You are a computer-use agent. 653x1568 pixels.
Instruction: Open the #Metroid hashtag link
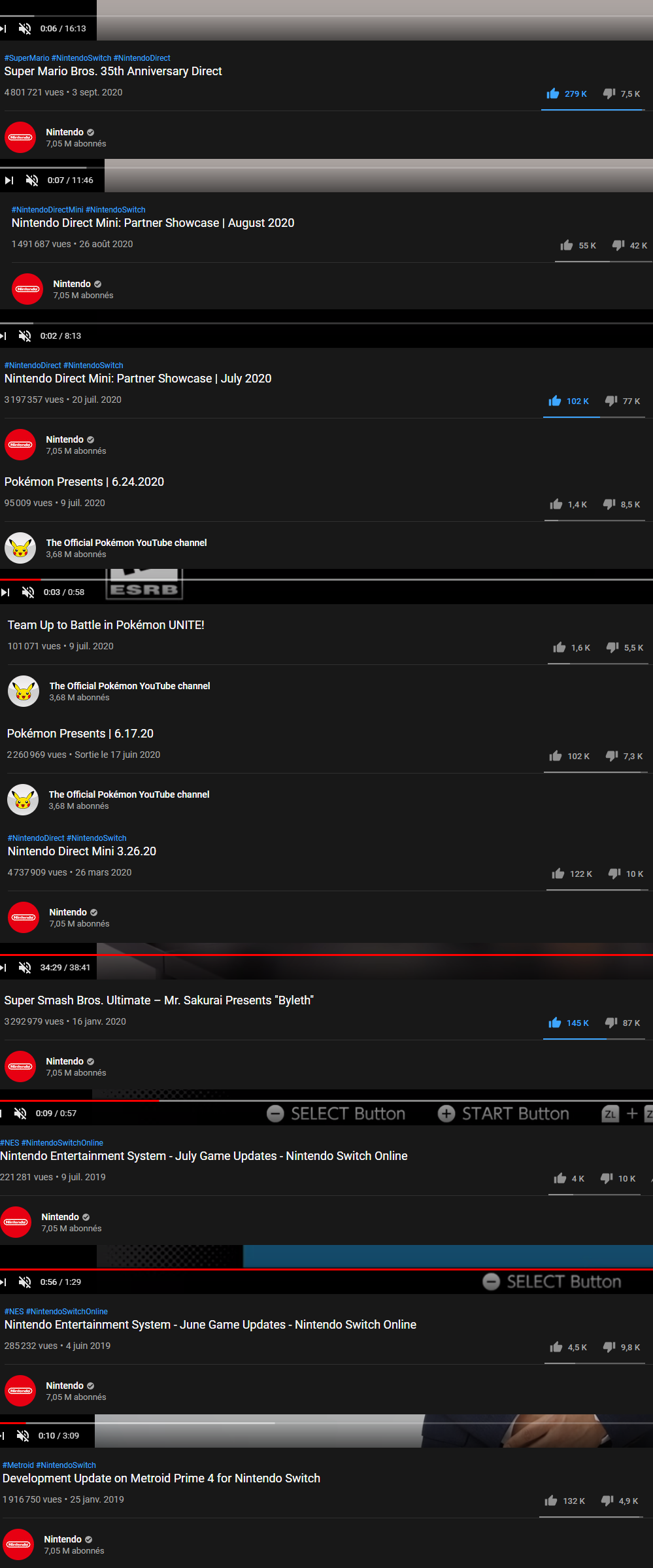click(18, 1465)
